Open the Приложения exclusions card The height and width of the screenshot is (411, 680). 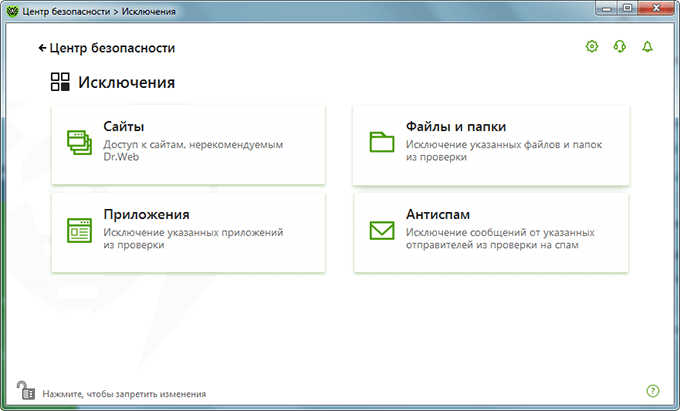click(x=188, y=233)
